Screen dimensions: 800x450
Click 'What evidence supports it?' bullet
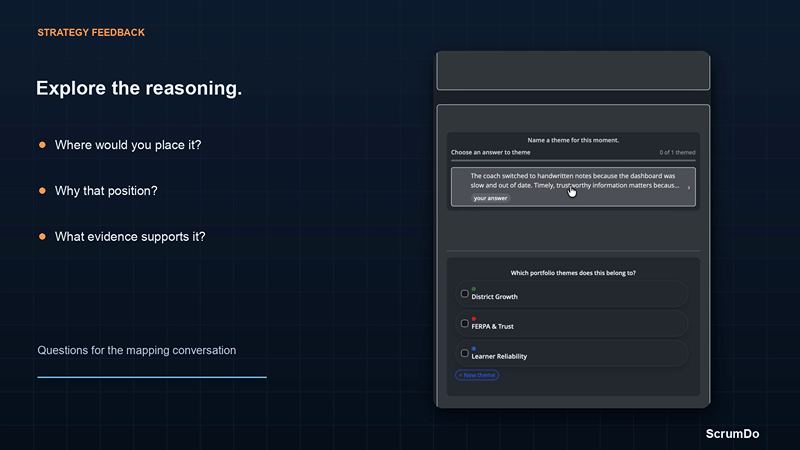pos(130,237)
